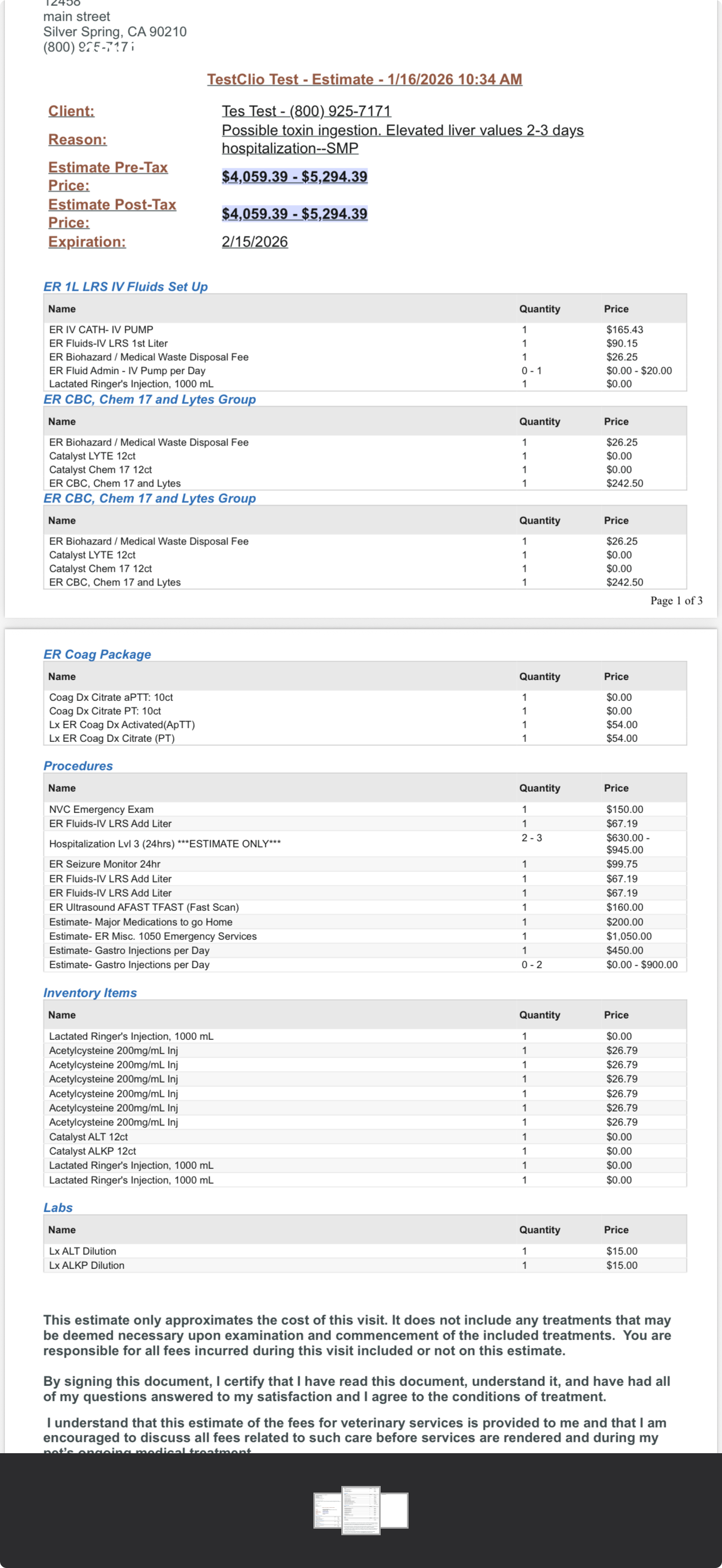Image resolution: width=722 pixels, height=1568 pixels.
Task: Click the ER 1L LRS IV Fluids heading
Action: 125,286
